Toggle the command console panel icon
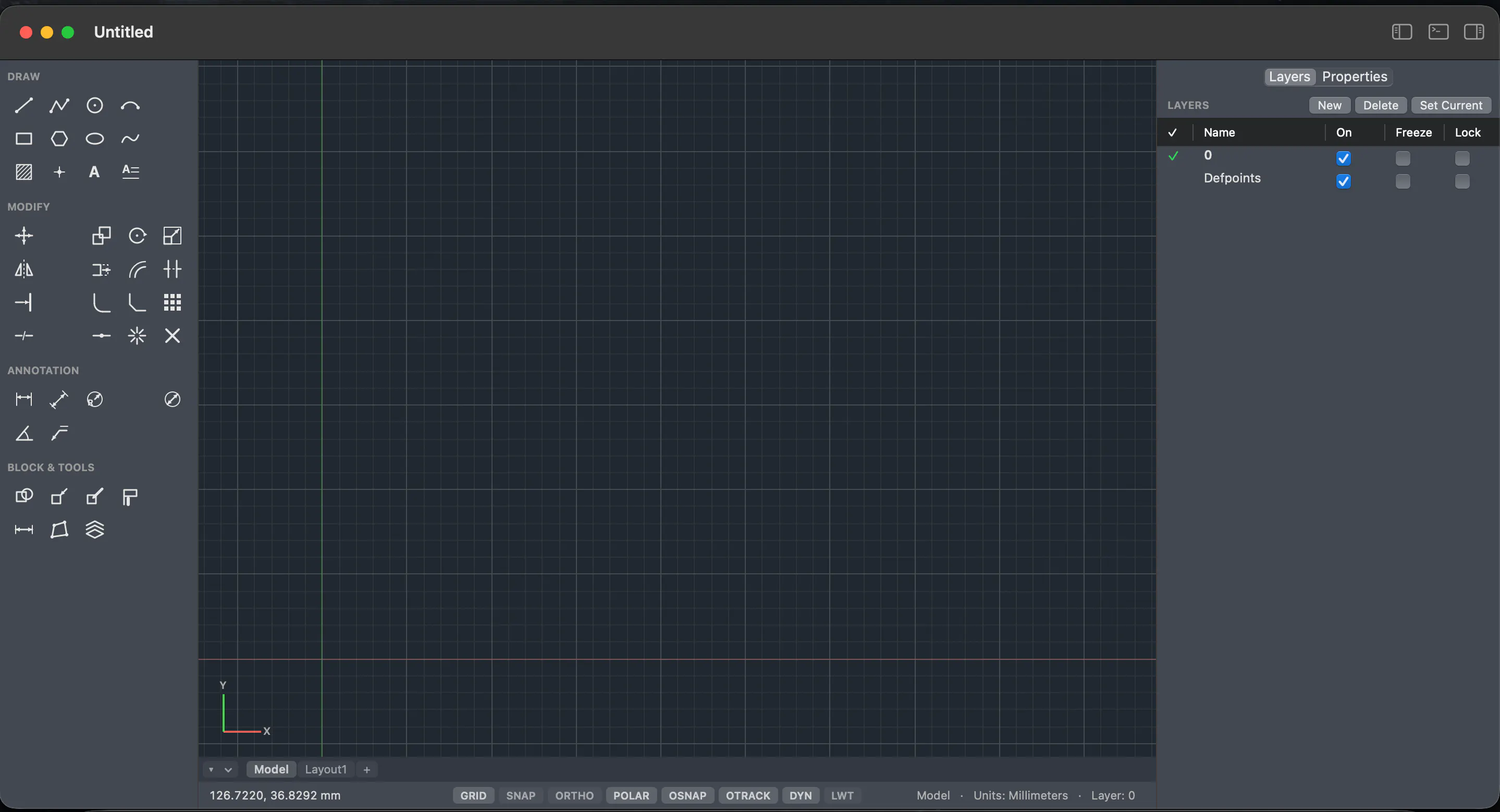 [1438, 31]
